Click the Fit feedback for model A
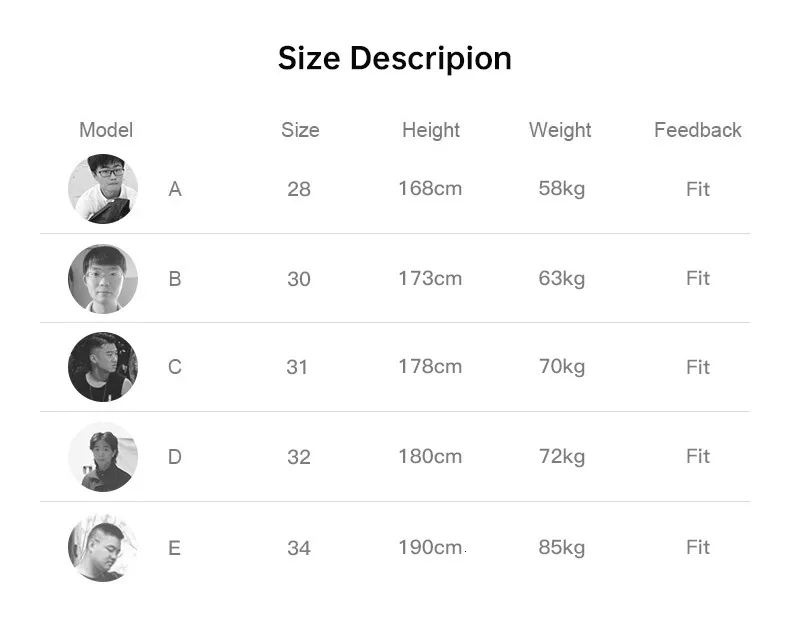790x636 pixels. (698, 189)
